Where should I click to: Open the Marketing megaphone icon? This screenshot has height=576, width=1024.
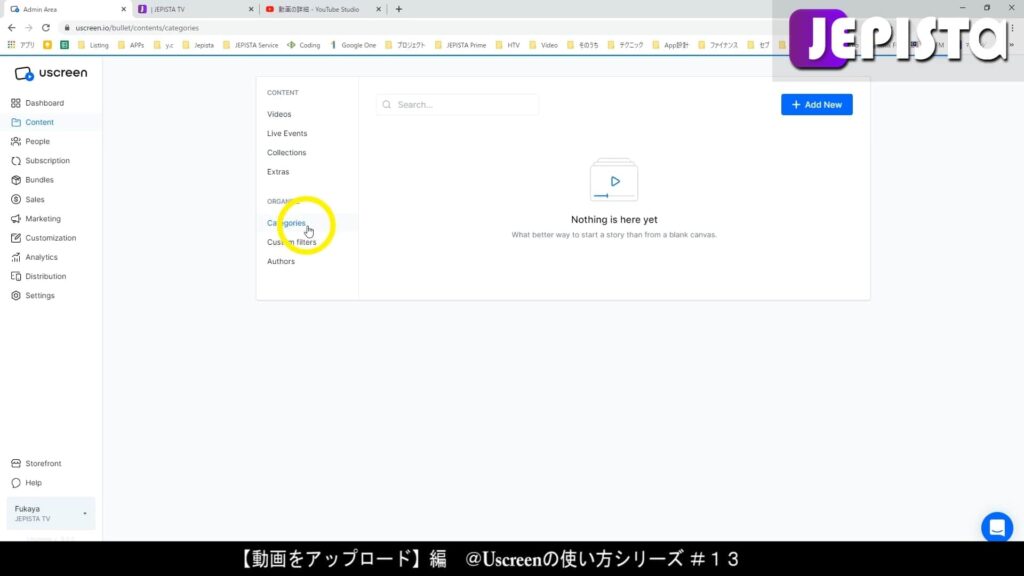tap(16, 219)
